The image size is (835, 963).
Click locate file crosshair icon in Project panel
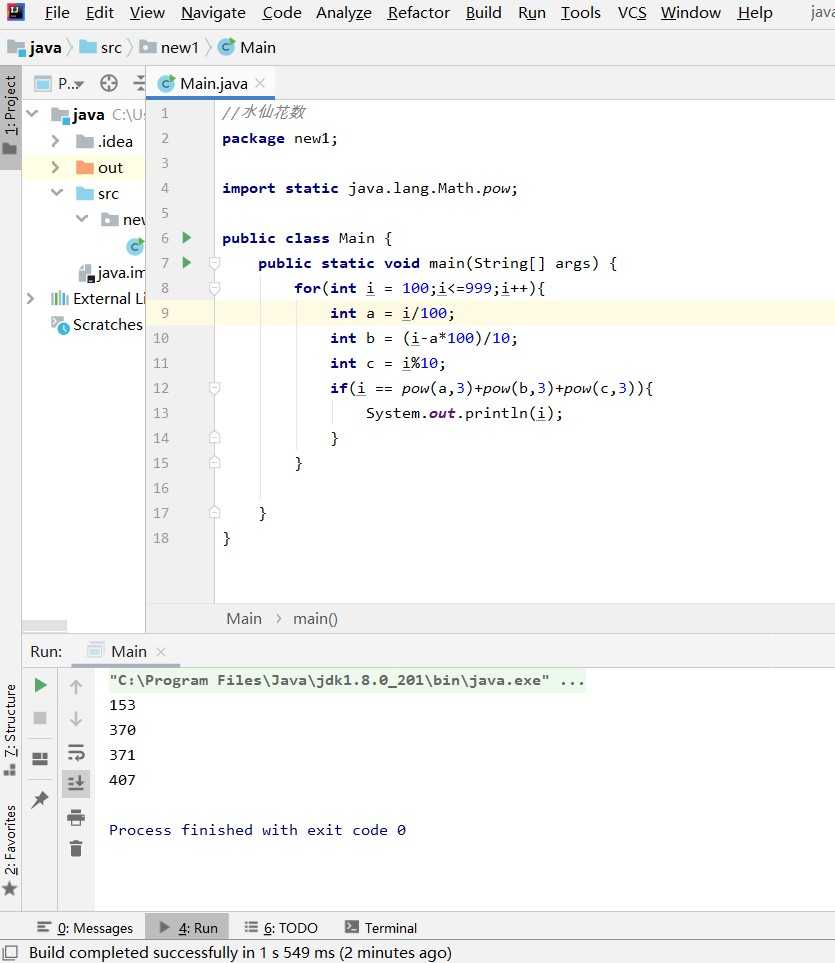tap(109, 83)
